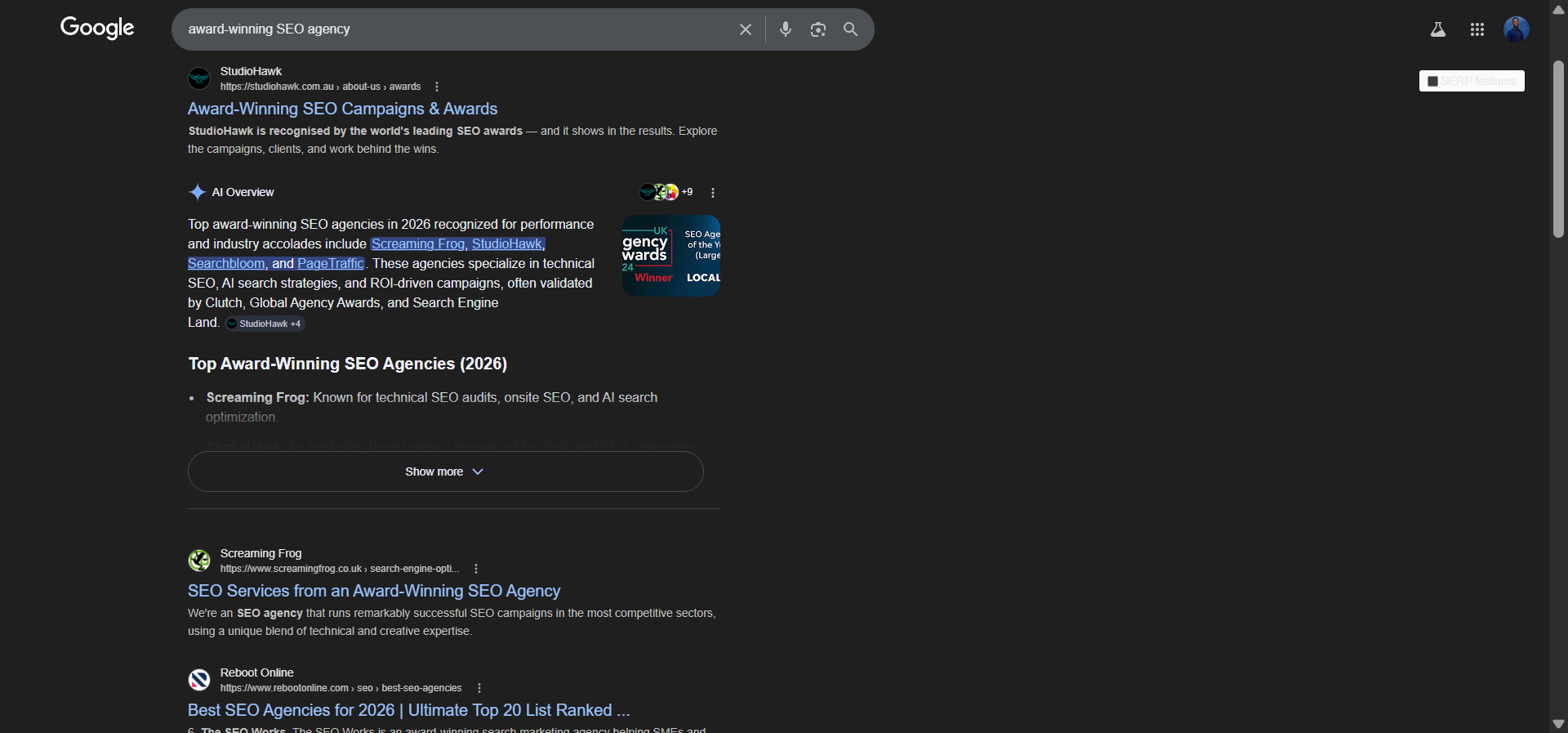Open the AI Overview source icons +9

point(666,192)
